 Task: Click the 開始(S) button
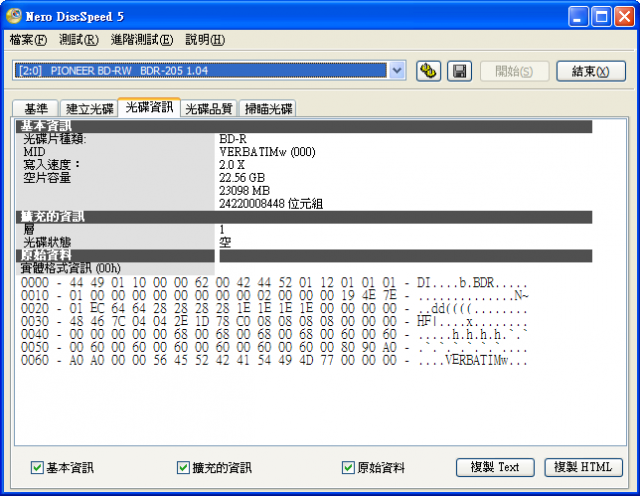click(x=514, y=71)
